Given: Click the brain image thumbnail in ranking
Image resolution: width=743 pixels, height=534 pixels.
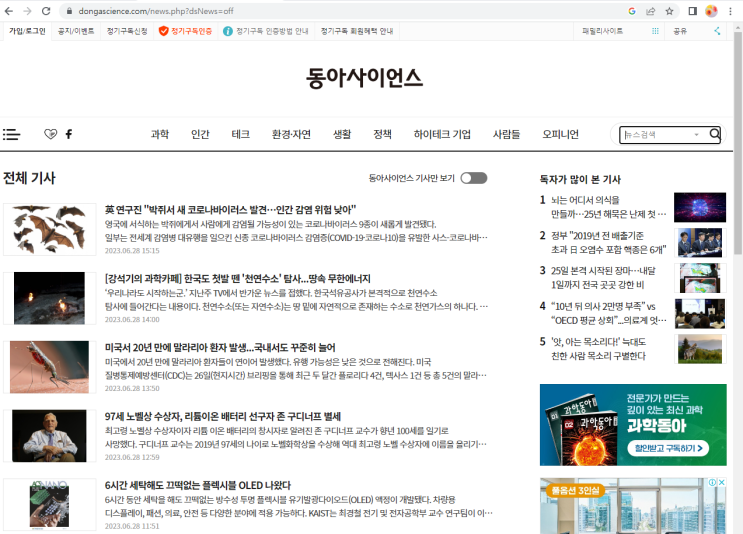Looking at the screenshot, I should [x=700, y=207].
